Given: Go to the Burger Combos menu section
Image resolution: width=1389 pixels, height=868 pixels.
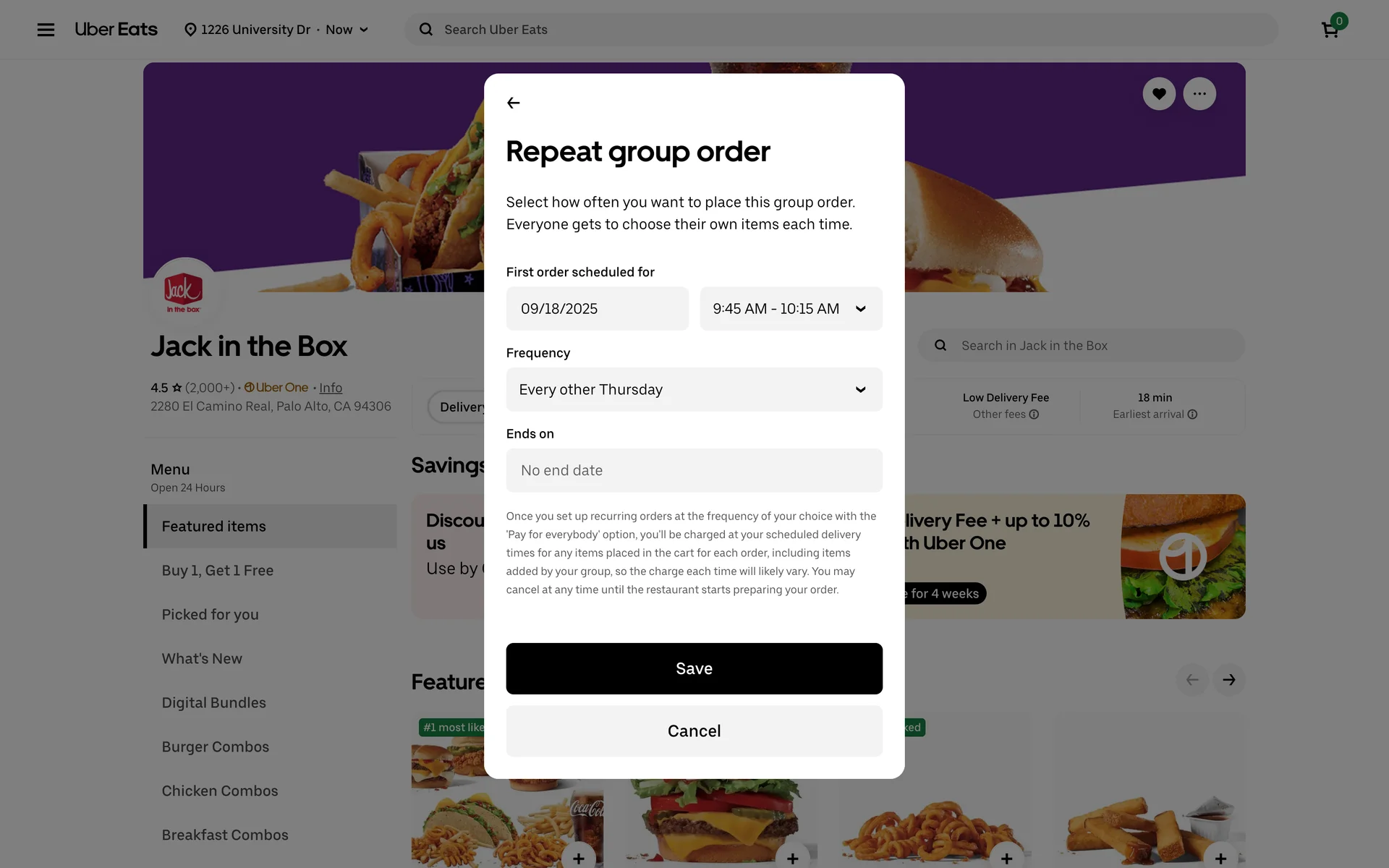Looking at the screenshot, I should (x=216, y=747).
